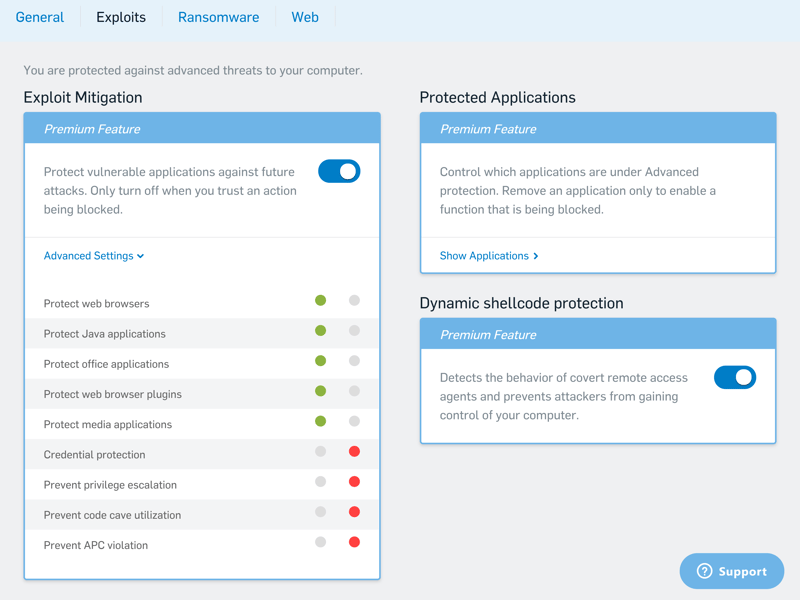Disable Dynamic shellcode protection toggle
This screenshot has width=800, height=600.
point(735,378)
